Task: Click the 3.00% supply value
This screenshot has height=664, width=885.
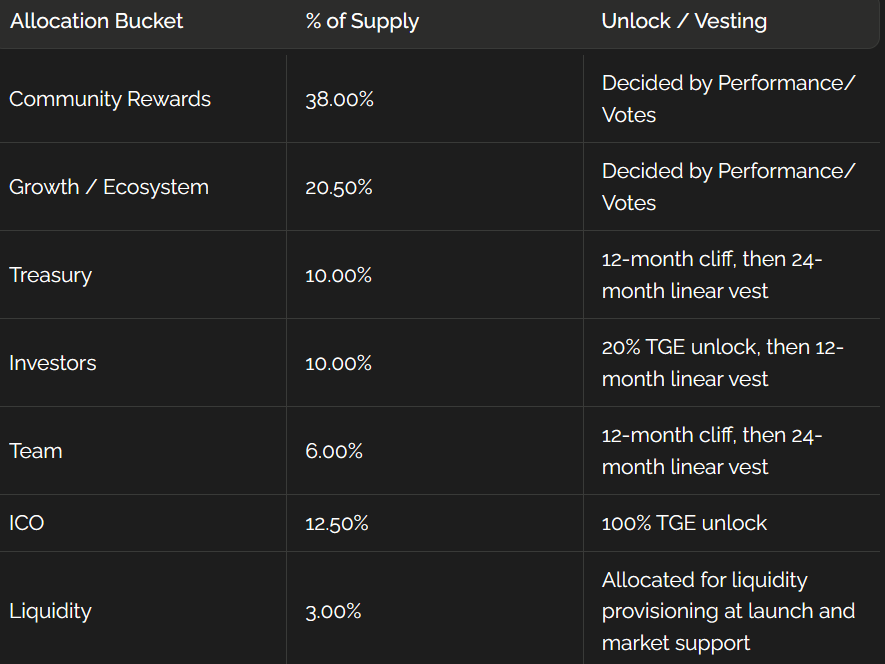Action: pyautogui.click(x=333, y=611)
